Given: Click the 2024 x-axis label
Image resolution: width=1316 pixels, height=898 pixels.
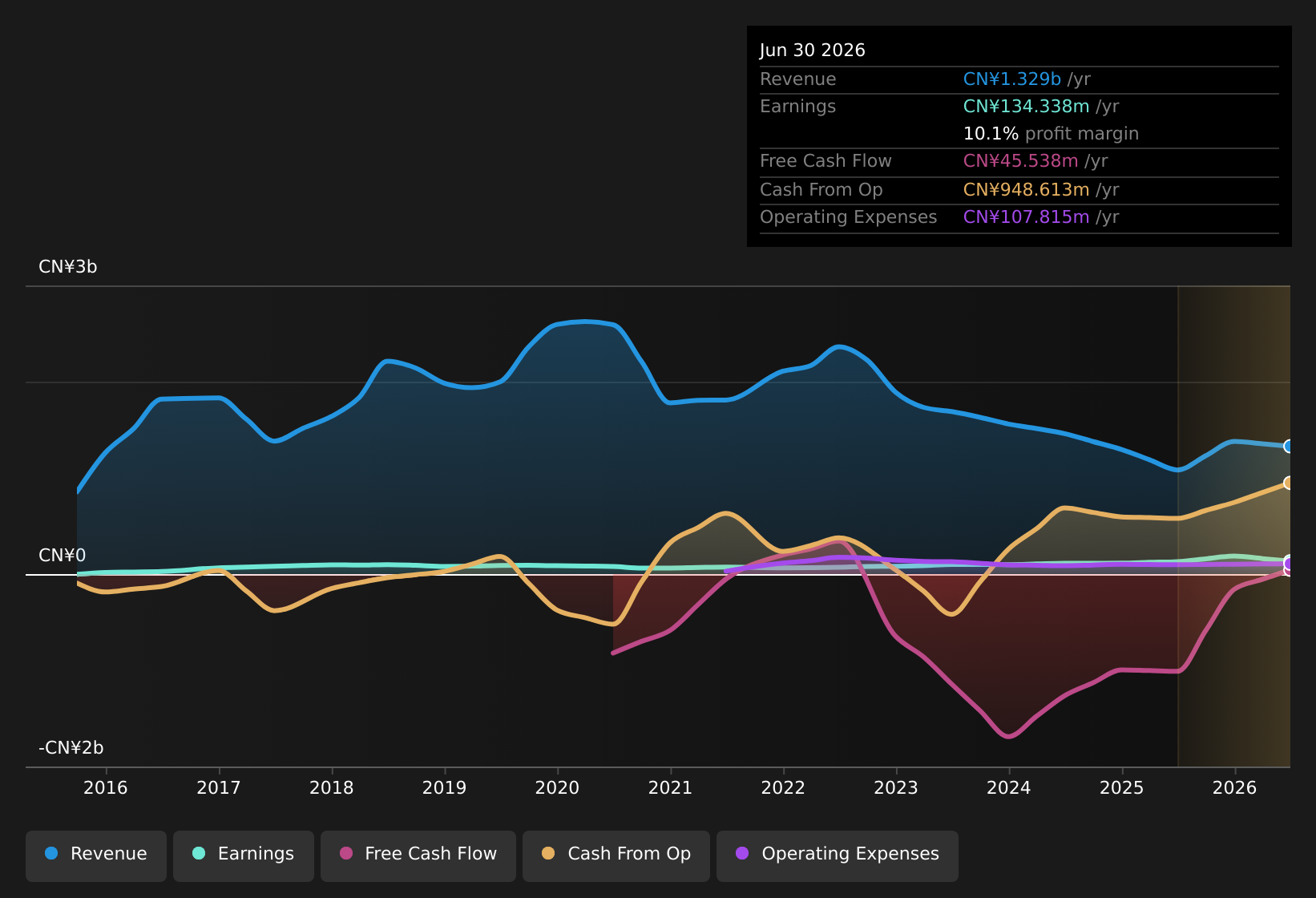Looking at the screenshot, I should pyautogui.click(x=1009, y=788).
